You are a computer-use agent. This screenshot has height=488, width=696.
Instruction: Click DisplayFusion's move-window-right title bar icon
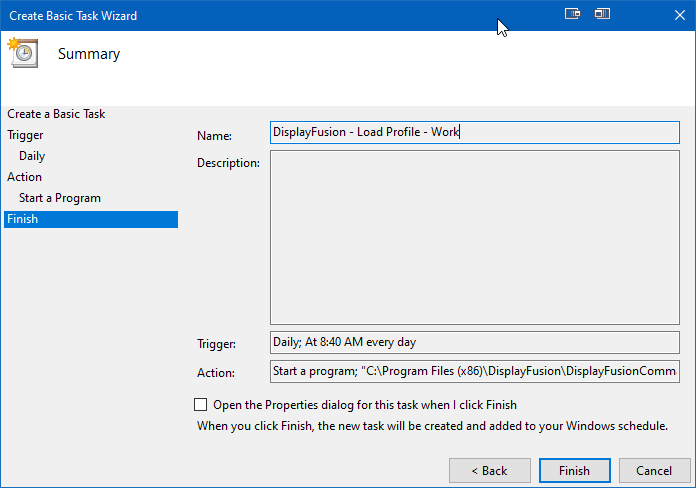[573, 14]
